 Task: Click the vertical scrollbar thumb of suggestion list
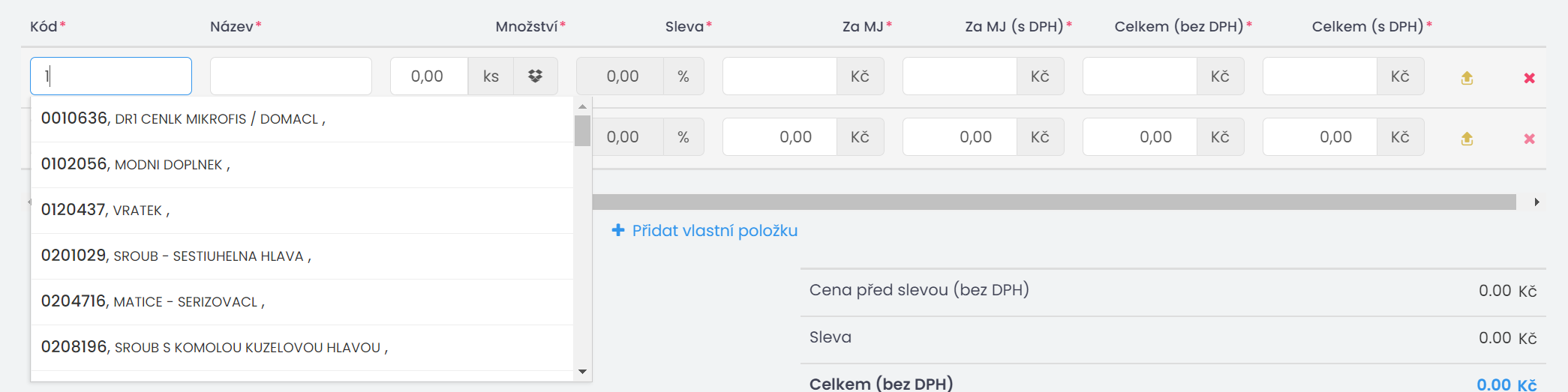pos(582,130)
